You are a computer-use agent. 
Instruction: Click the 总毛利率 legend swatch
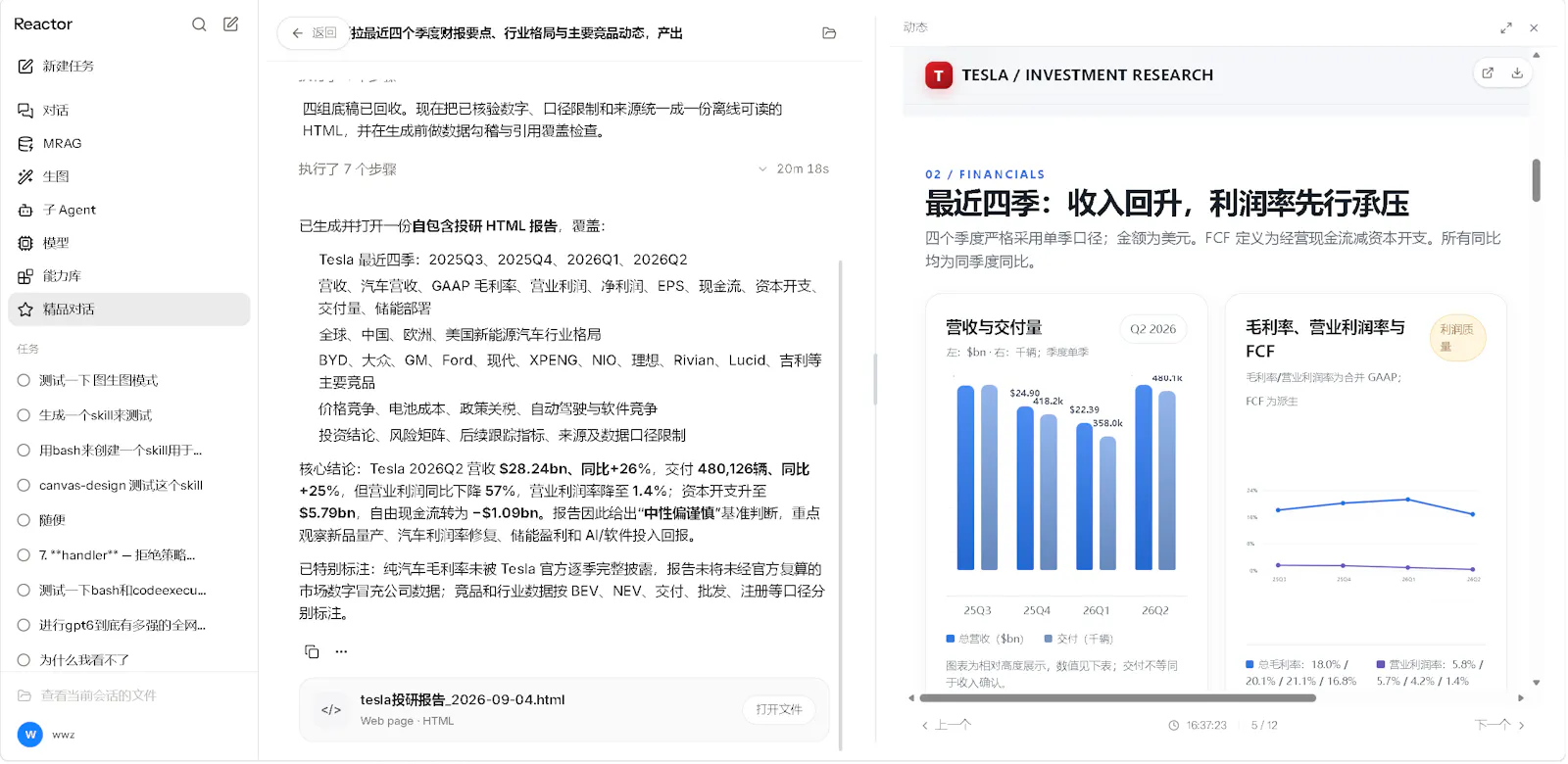pyautogui.click(x=1250, y=664)
